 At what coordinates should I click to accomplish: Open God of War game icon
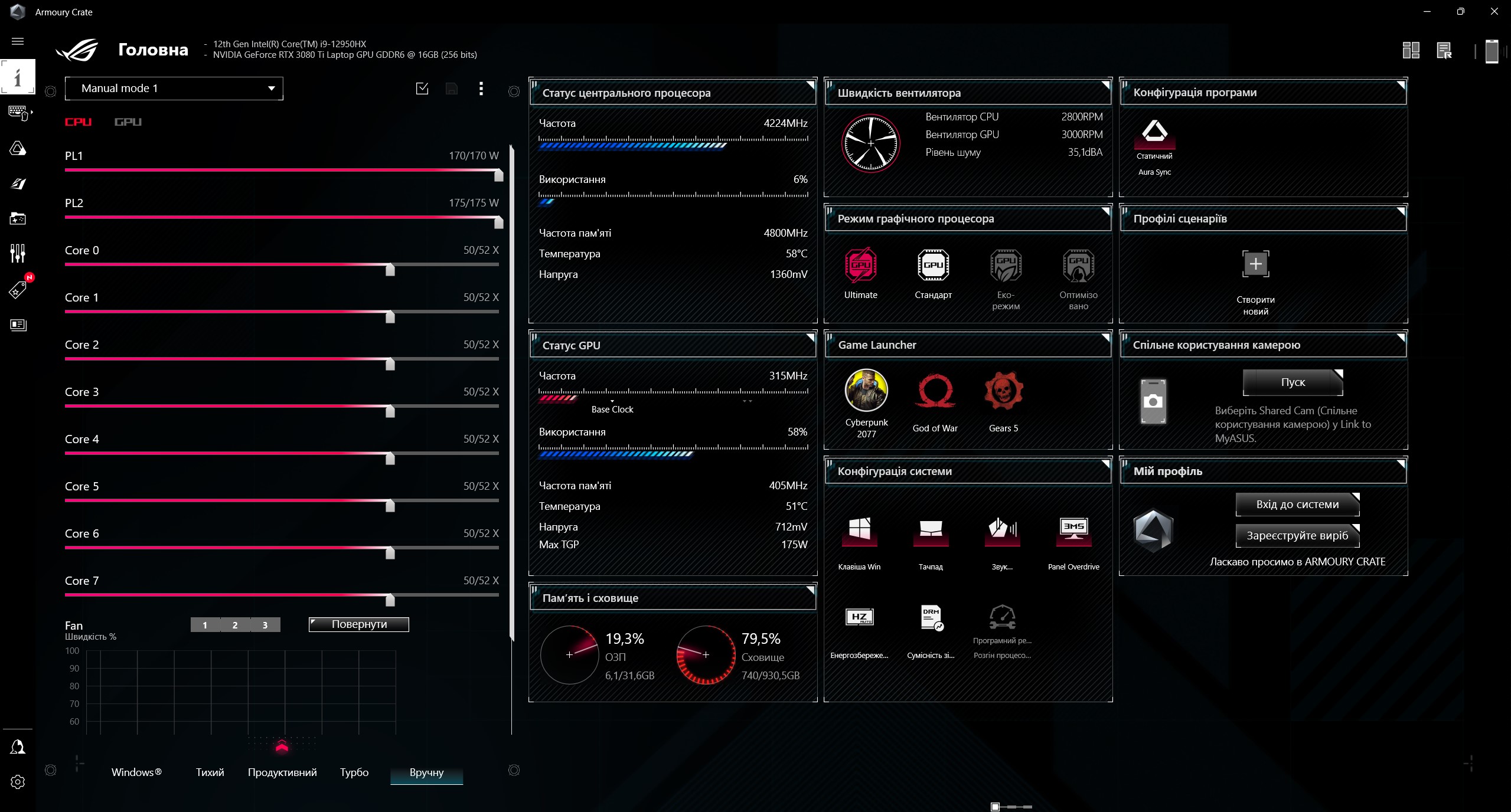coord(935,391)
